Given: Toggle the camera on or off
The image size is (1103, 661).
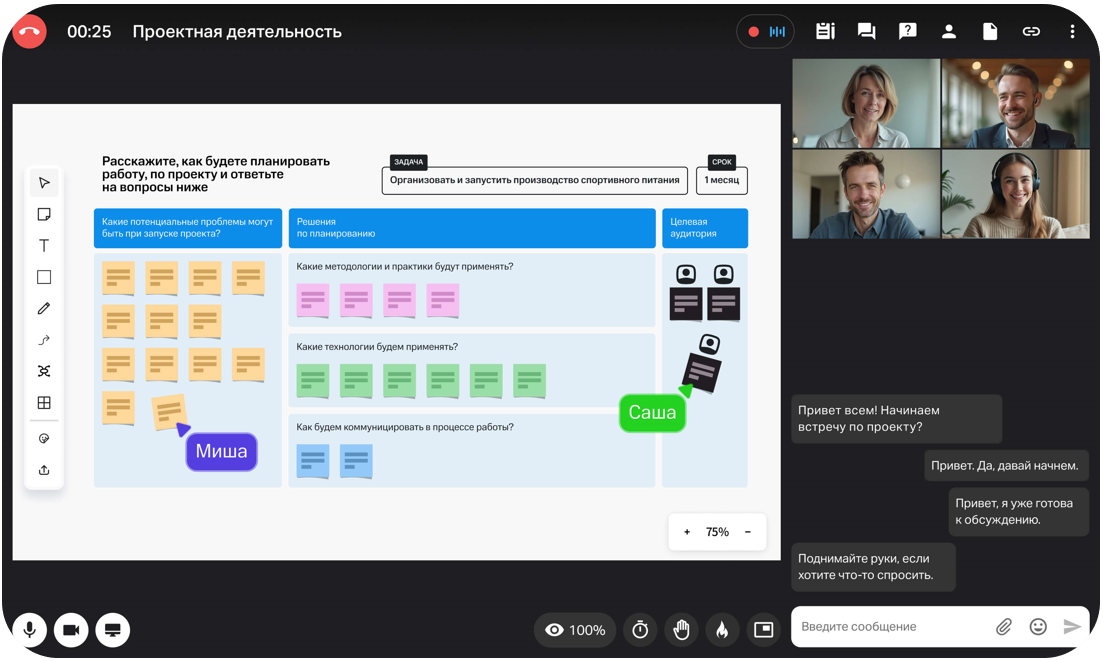Looking at the screenshot, I should 71,630.
